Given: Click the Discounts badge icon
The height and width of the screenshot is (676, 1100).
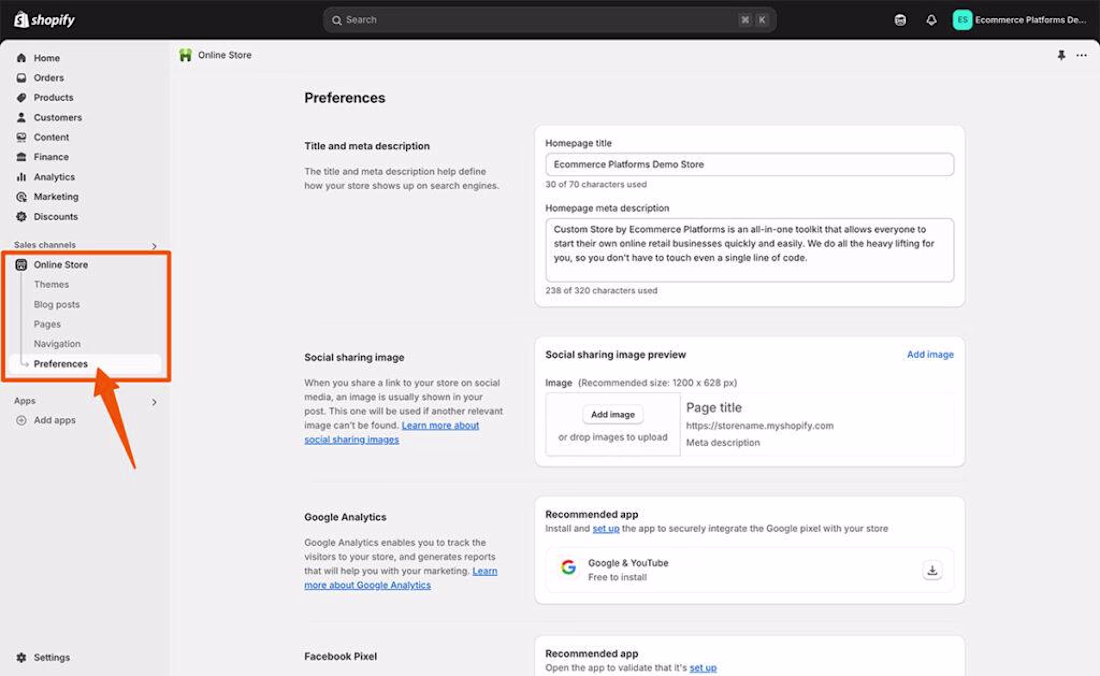Looking at the screenshot, I should (x=21, y=217).
